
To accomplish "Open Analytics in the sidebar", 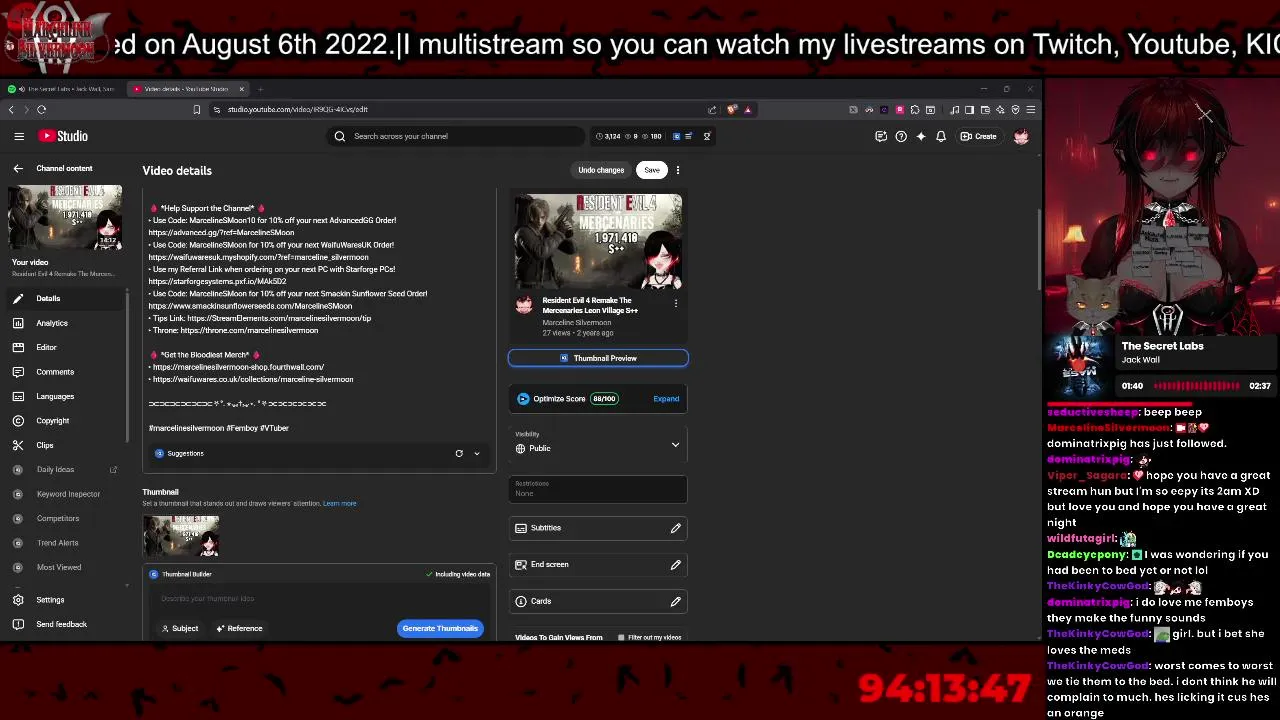I will pos(64,323).
